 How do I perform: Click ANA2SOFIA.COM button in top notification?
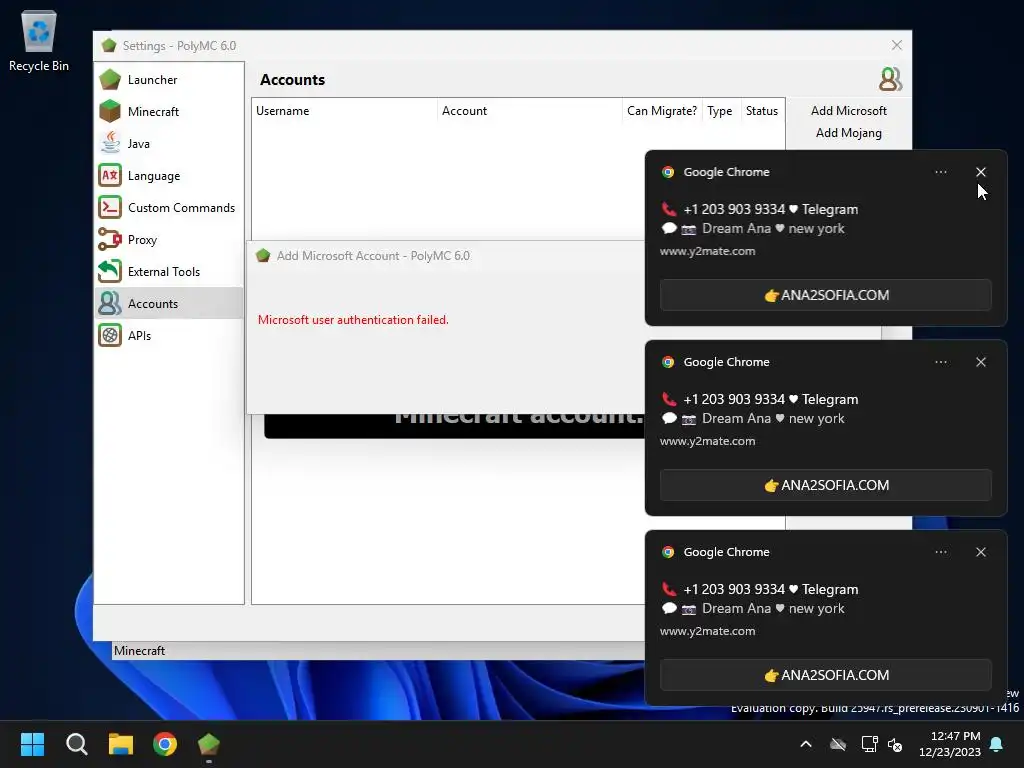pos(825,295)
